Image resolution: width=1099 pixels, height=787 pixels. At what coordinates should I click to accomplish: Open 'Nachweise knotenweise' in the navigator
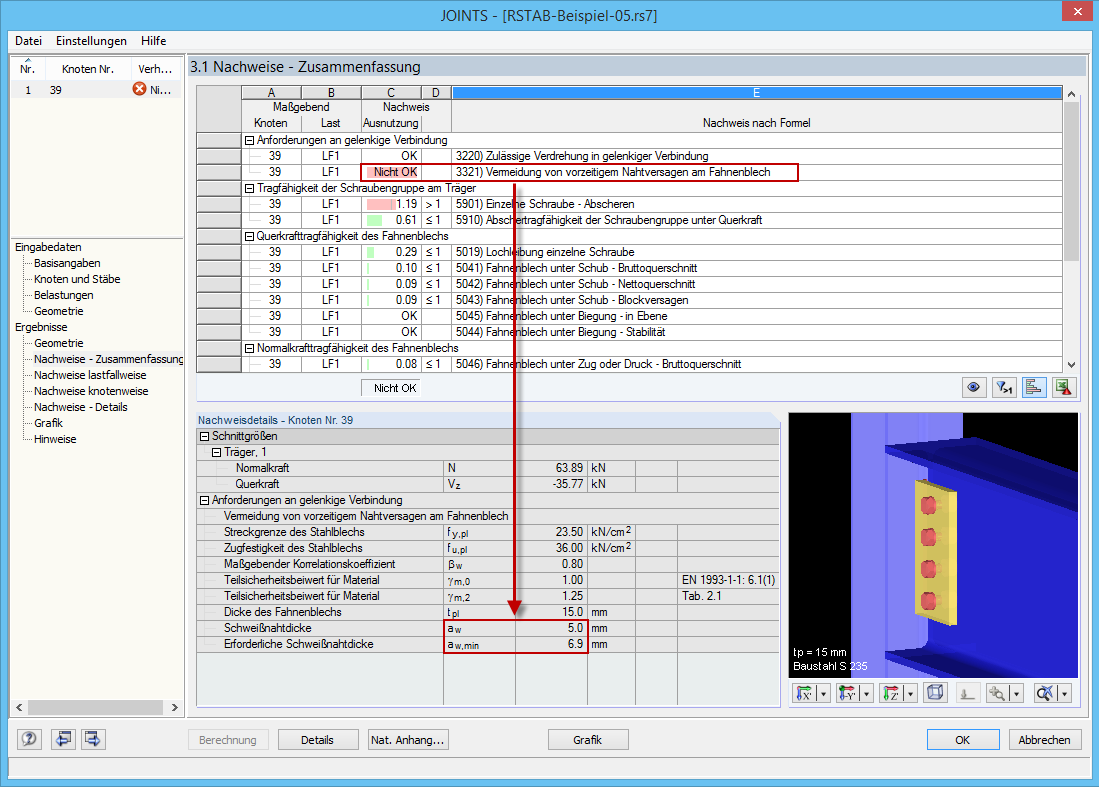tap(91, 391)
